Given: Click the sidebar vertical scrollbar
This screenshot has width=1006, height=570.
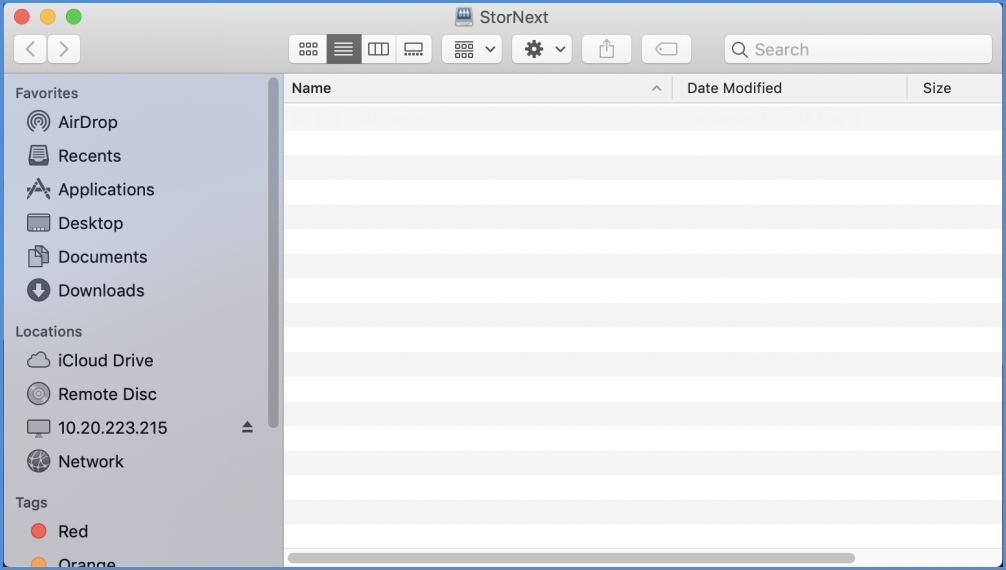Looking at the screenshot, I should tap(273, 253).
